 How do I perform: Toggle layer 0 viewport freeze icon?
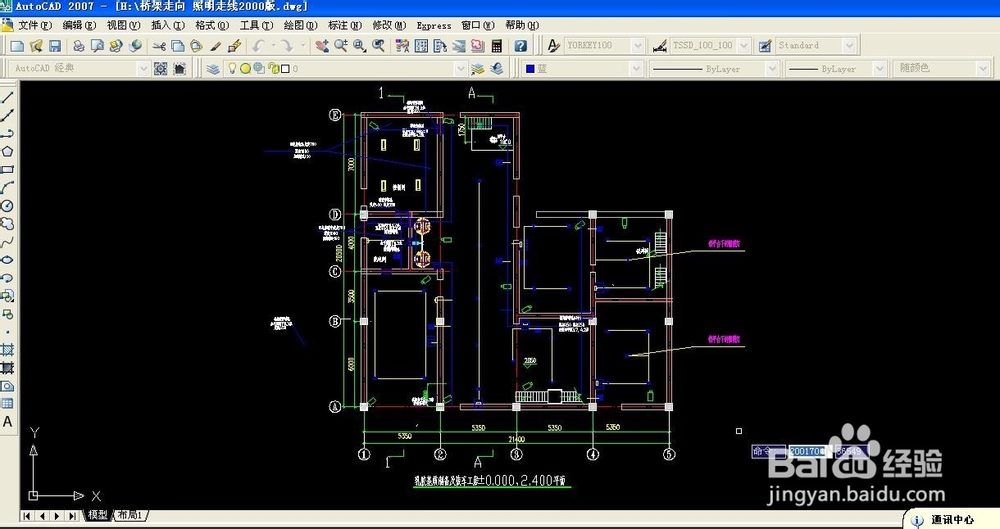pyautogui.click(x=259, y=68)
